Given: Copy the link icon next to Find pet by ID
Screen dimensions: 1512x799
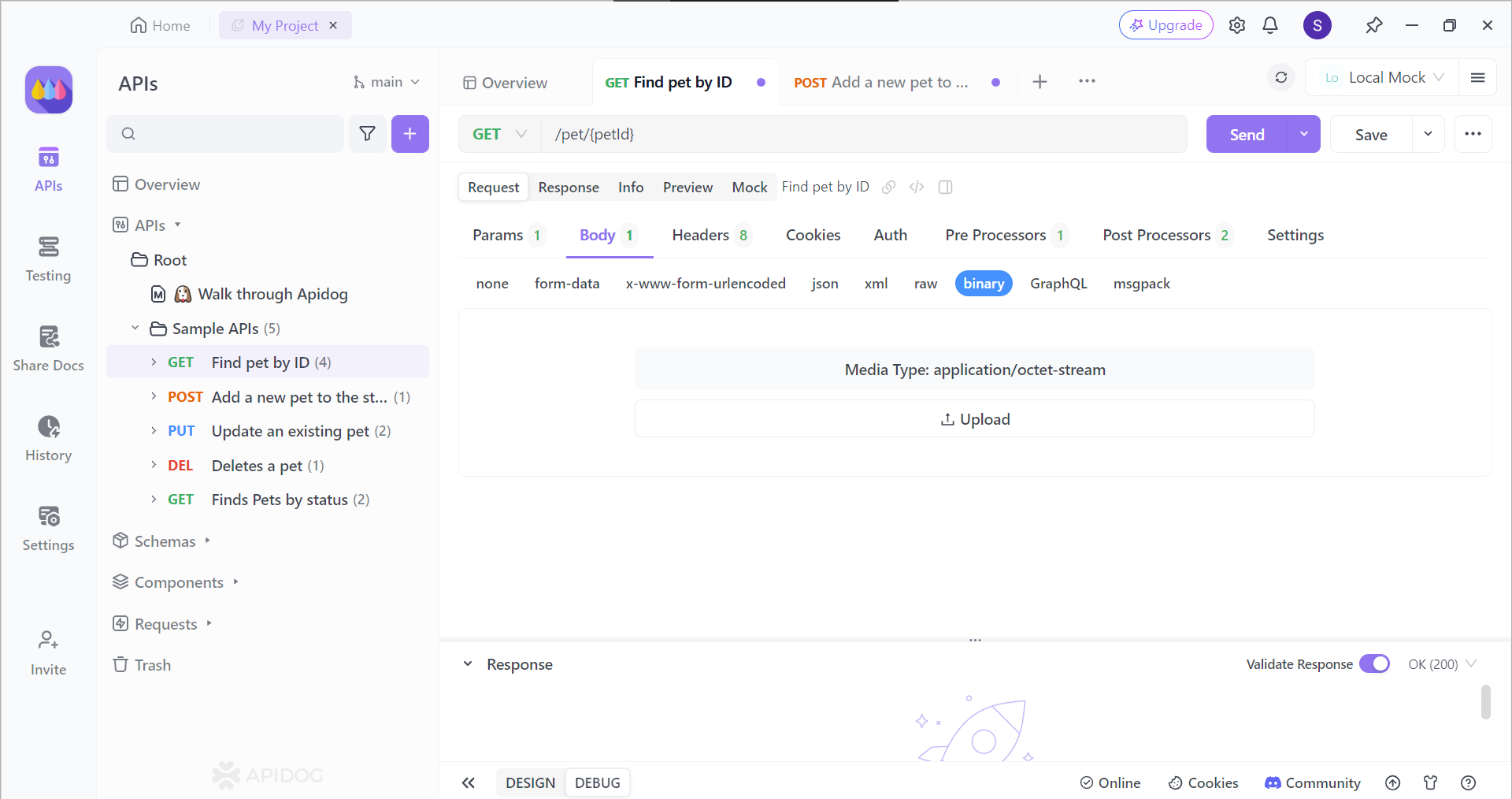Looking at the screenshot, I should tap(889, 187).
